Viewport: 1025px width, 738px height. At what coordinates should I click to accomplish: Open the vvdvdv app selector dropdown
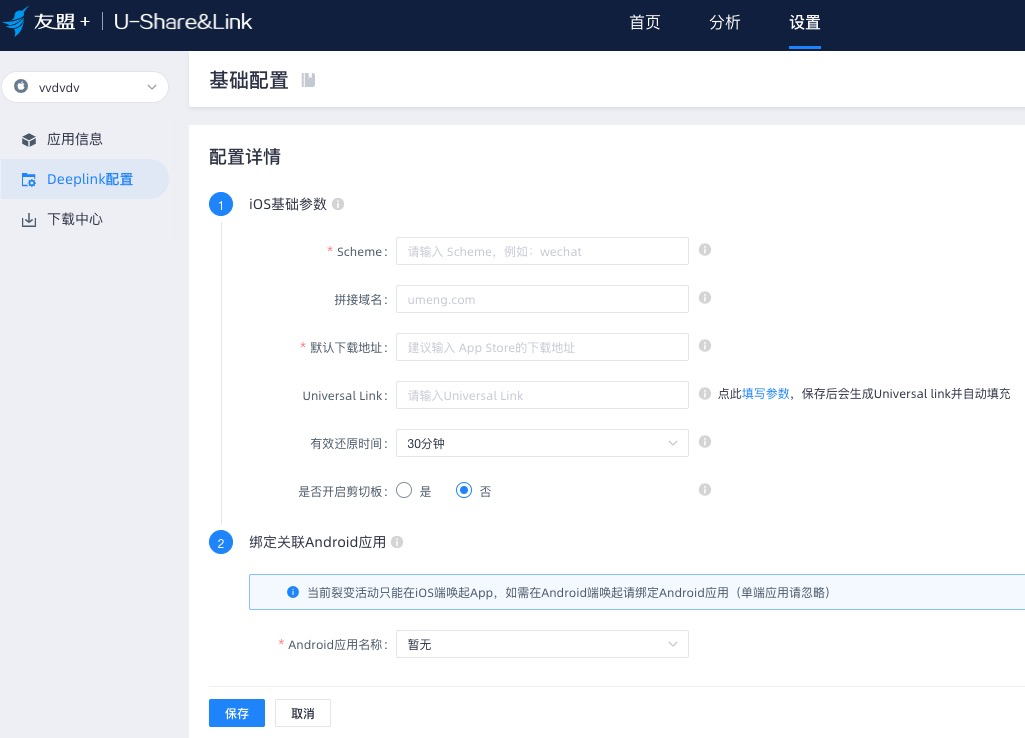tap(85, 87)
